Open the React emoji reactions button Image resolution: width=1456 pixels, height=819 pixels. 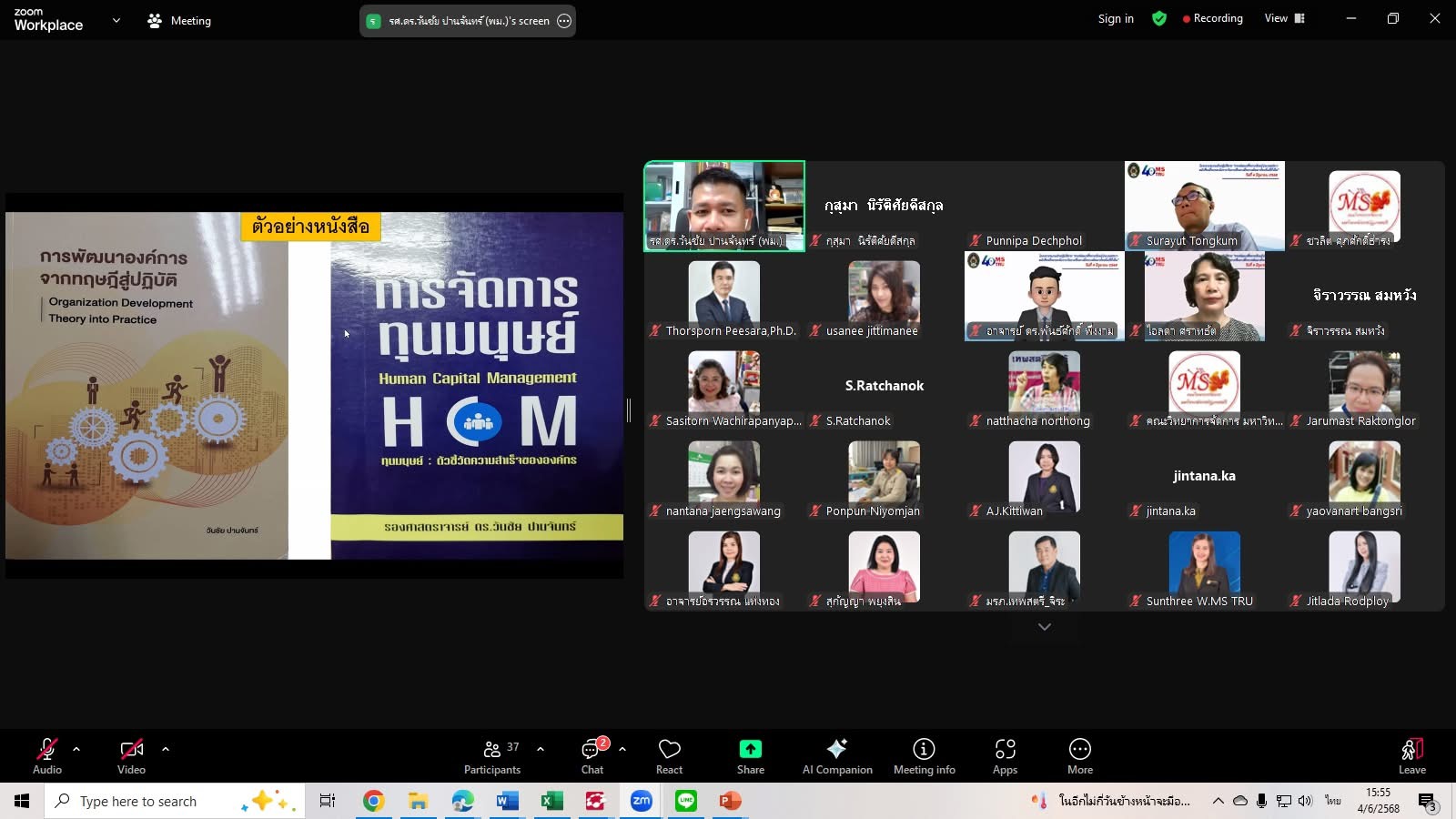tap(669, 755)
